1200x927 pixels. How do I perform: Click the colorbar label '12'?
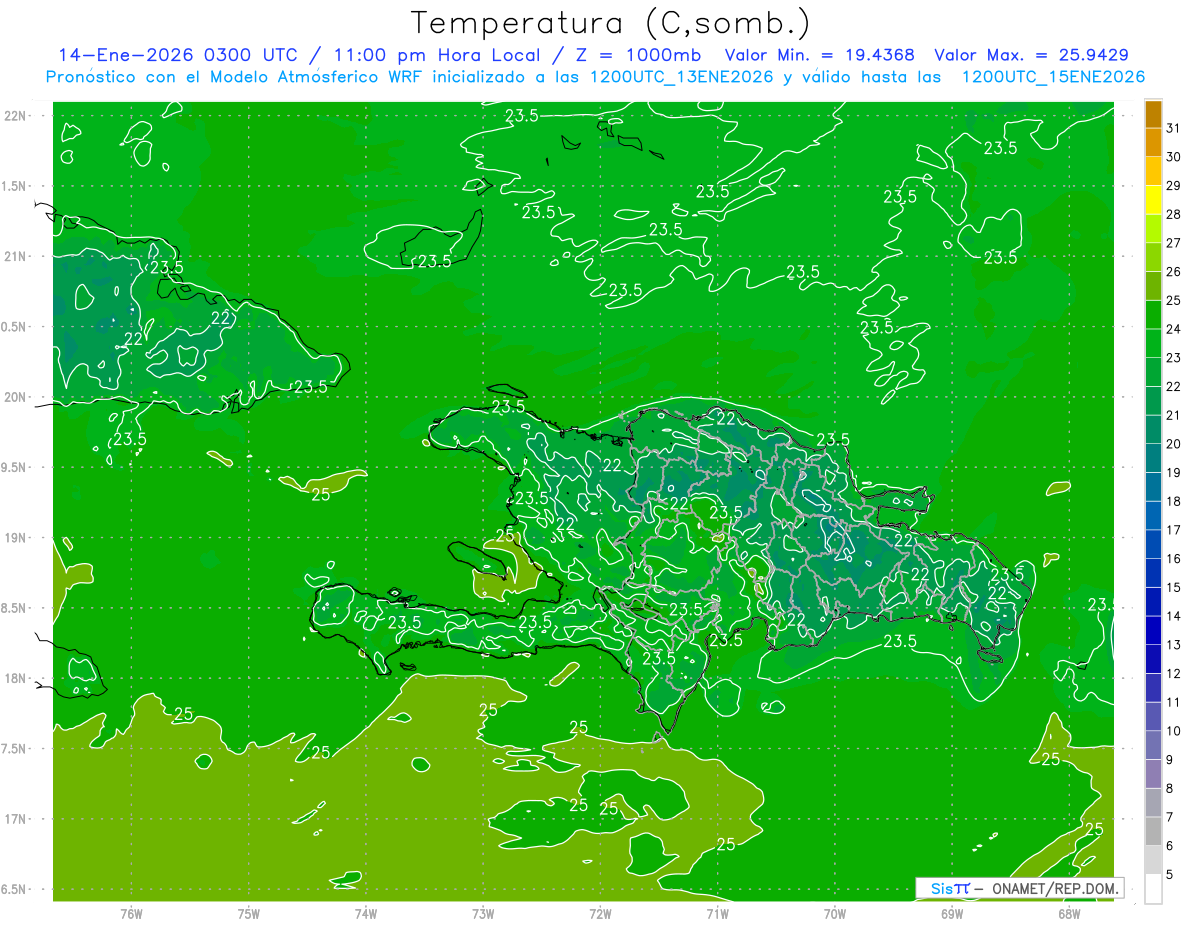1173,673
